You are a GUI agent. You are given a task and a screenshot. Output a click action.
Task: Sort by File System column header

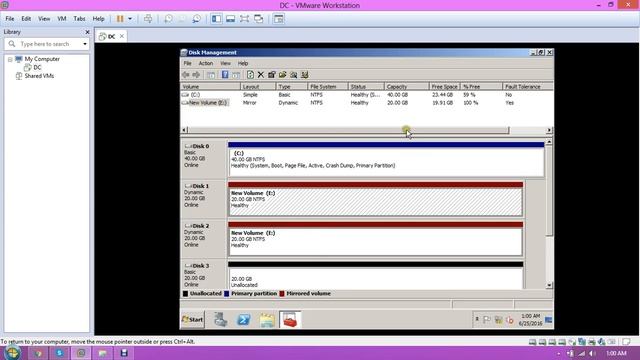coord(327,87)
